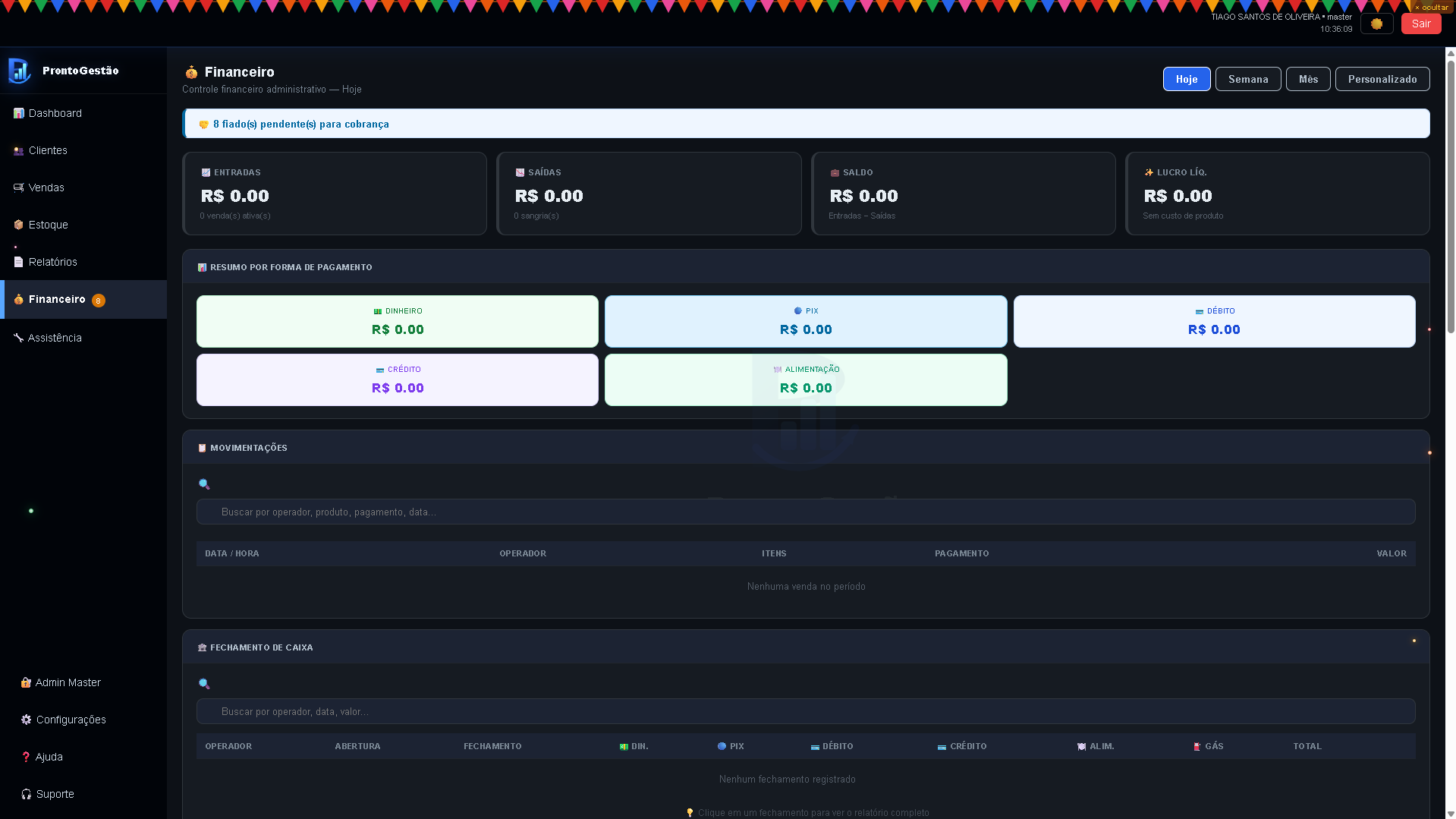Screen dimensions: 1456x819
Task: Select the Alimentação payment card
Action: [806, 380]
